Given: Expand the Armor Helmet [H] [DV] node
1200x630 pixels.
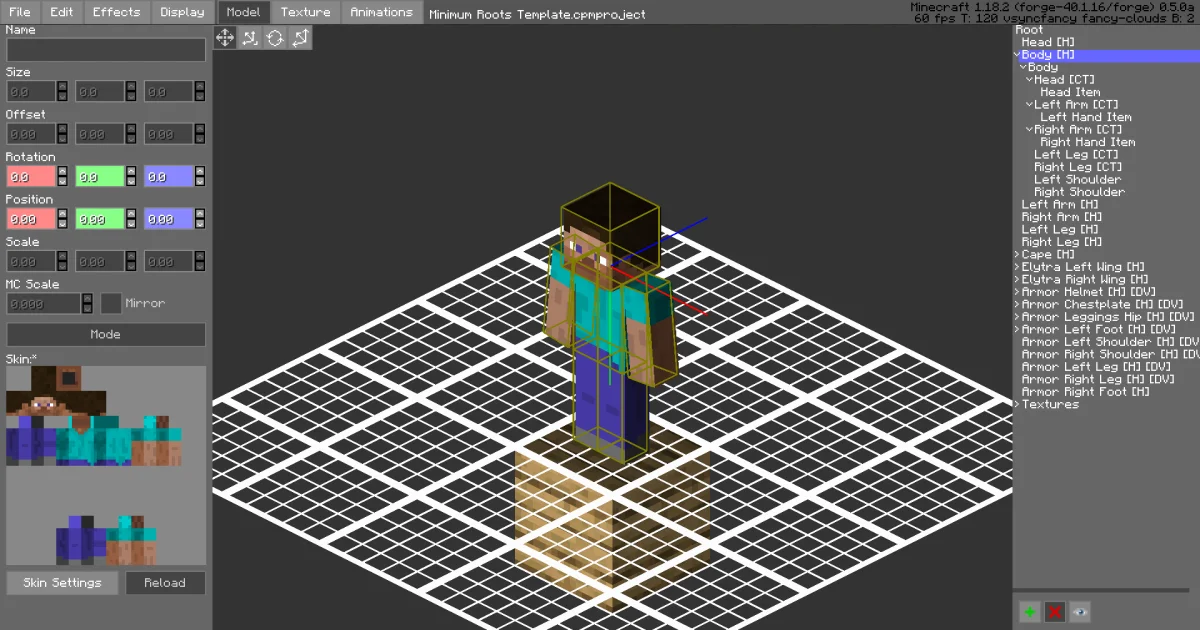Looking at the screenshot, I should (x=1017, y=292).
